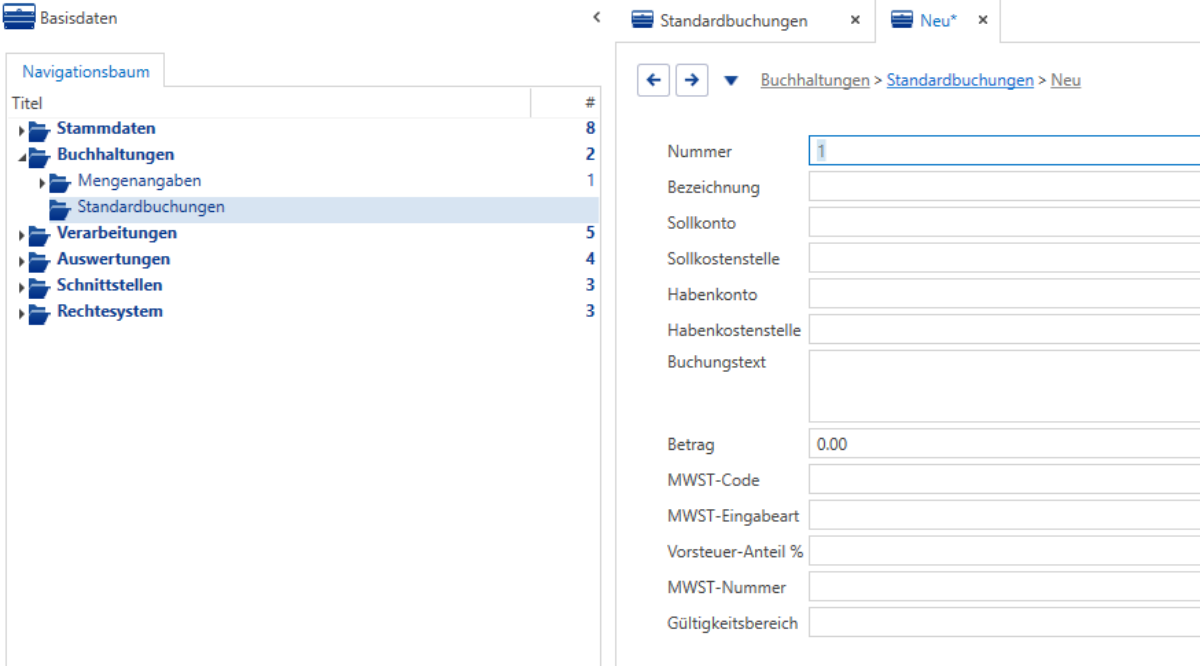1200x666 pixels.
Task: Collapse the Buchhaltungen tree node
Action: point(21,156)
